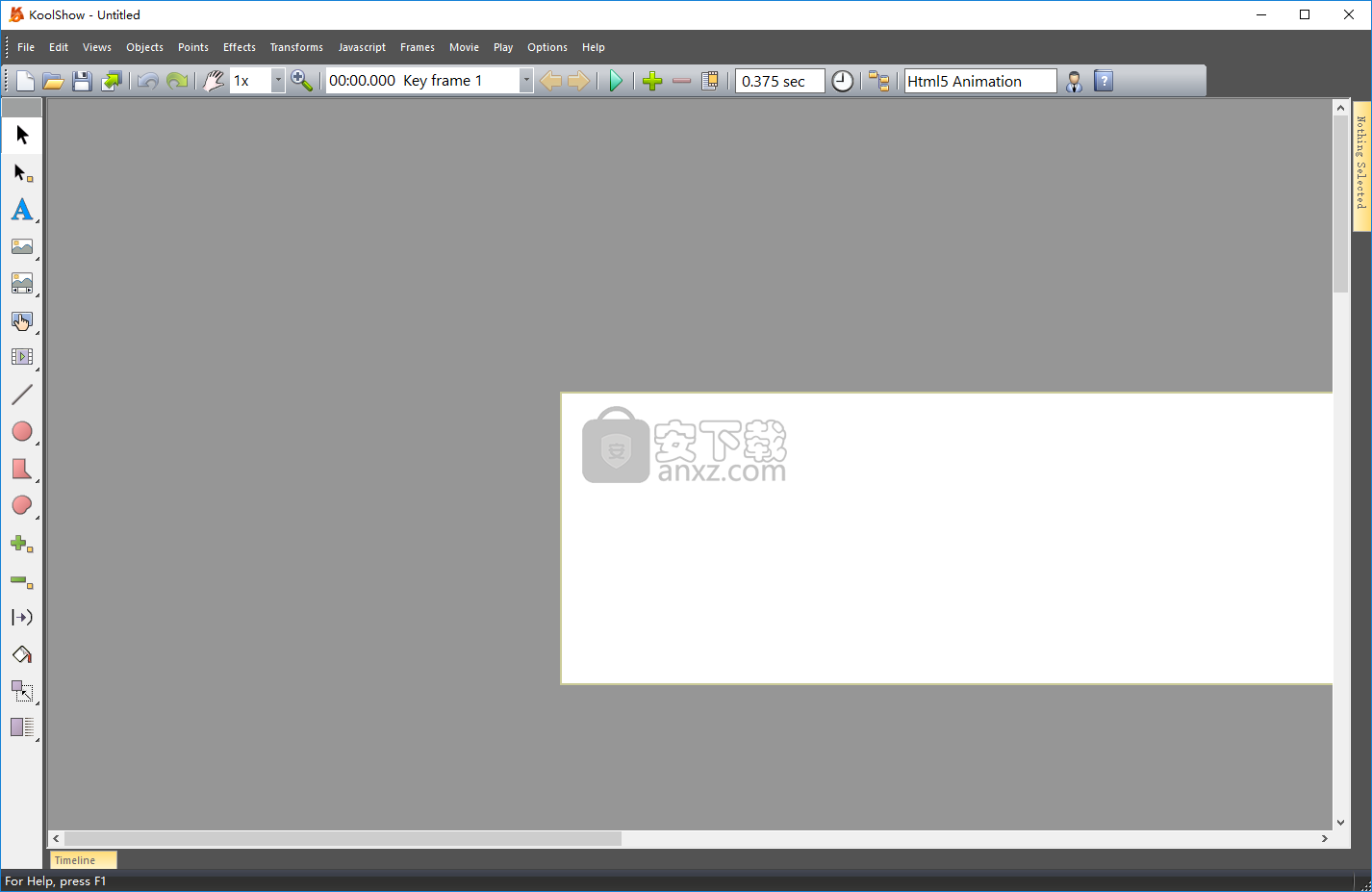Open the Objects menu
The image size is (1372, 892).
point(144,47)
